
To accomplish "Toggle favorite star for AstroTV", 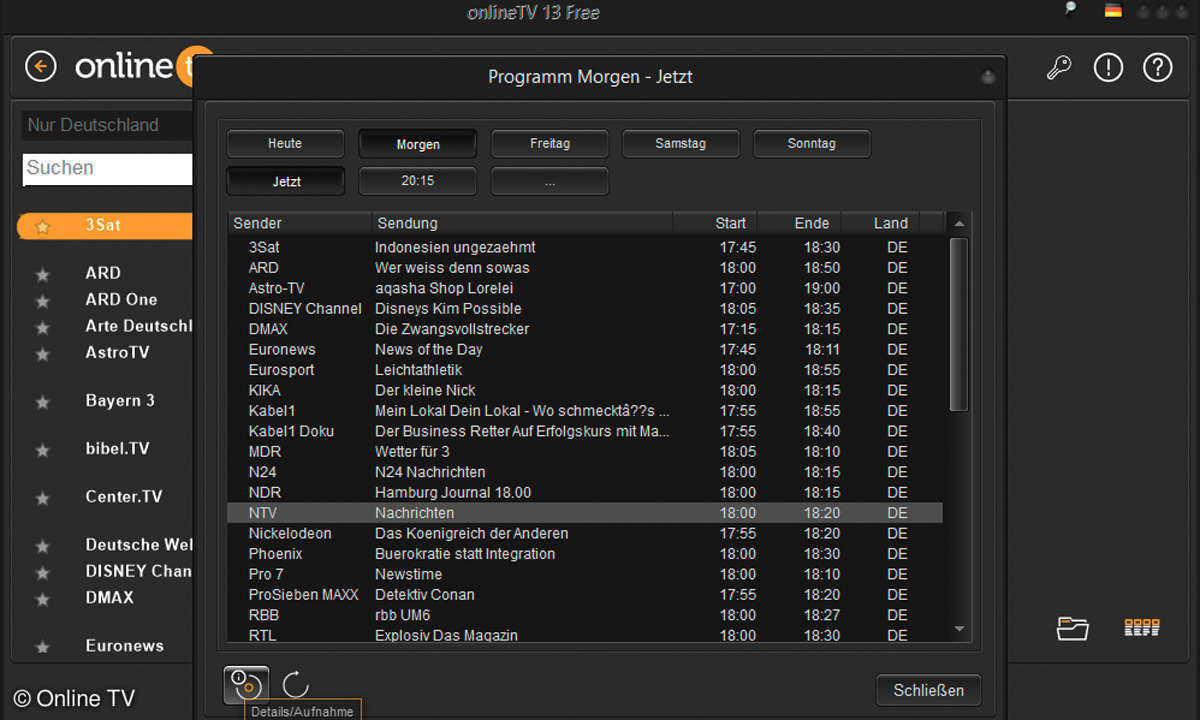I will coord(42,354).
